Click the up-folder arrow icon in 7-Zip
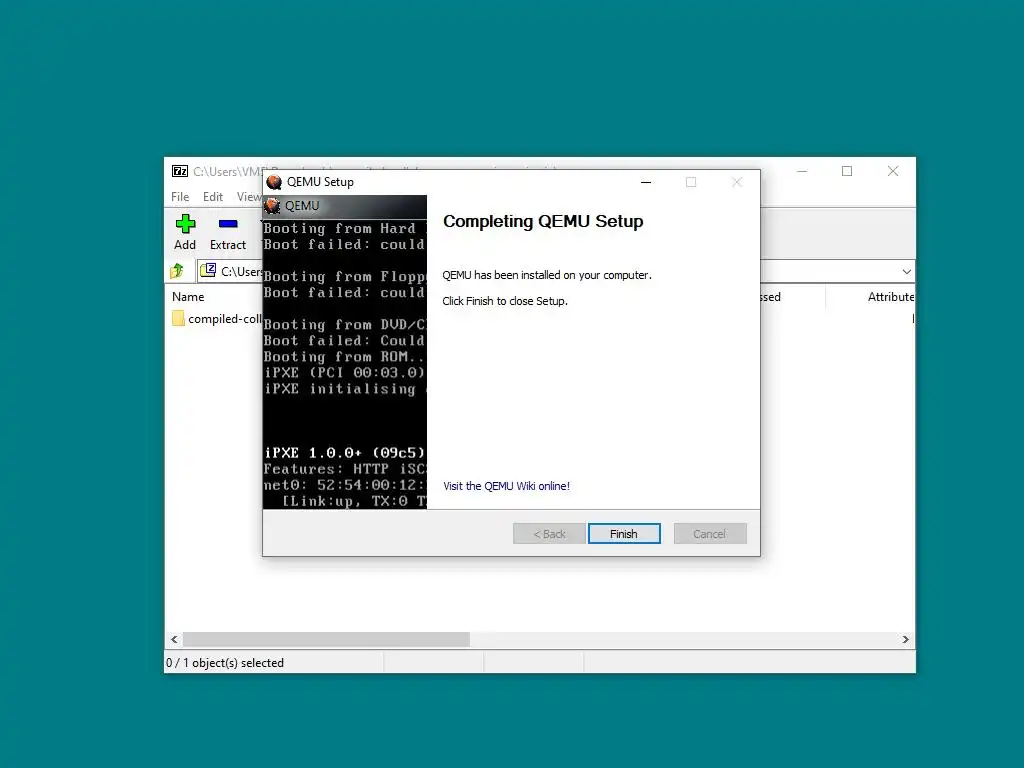 pos(177,270)
